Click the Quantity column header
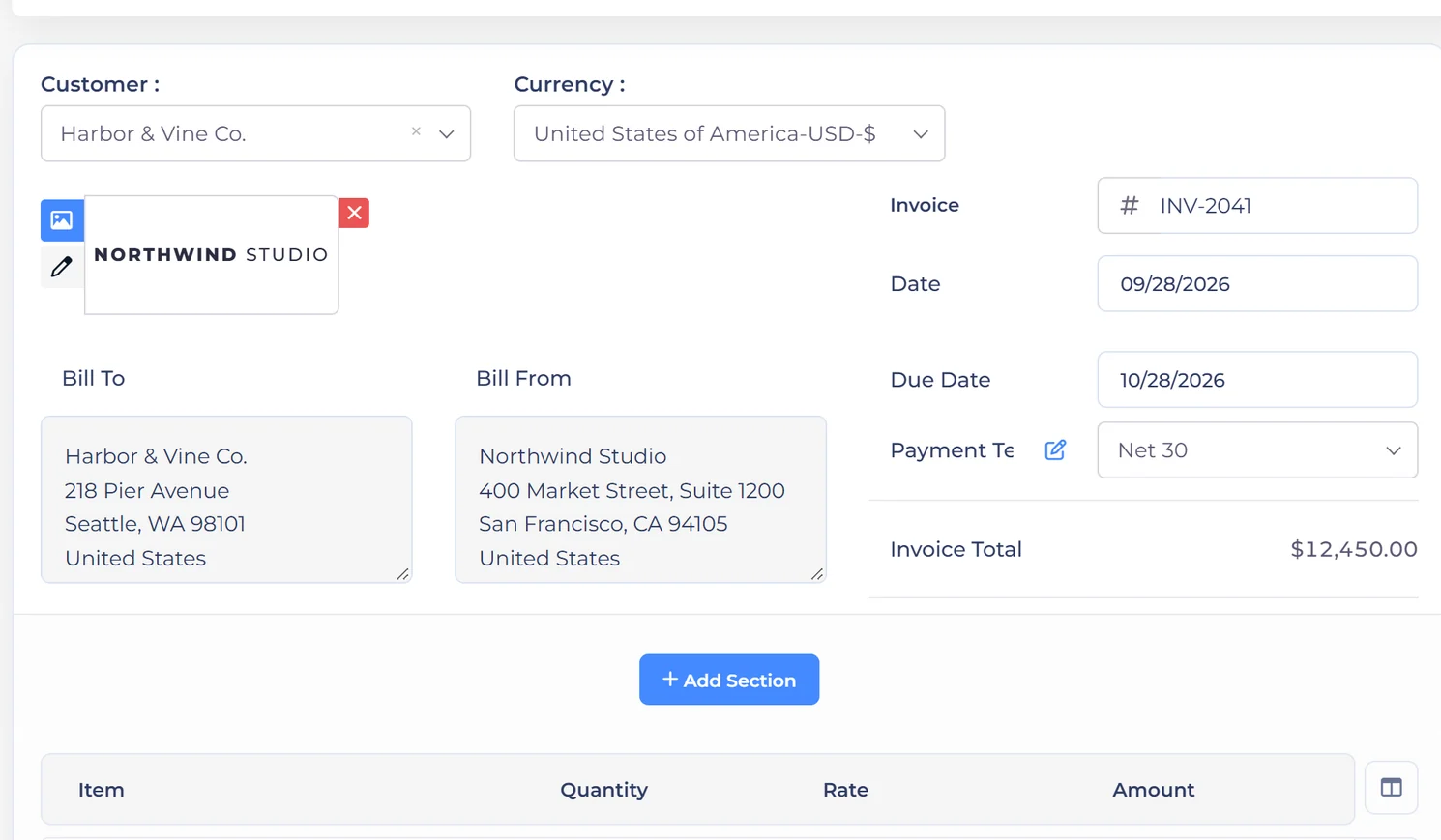The image size is (1441, 840). (604, 790)
